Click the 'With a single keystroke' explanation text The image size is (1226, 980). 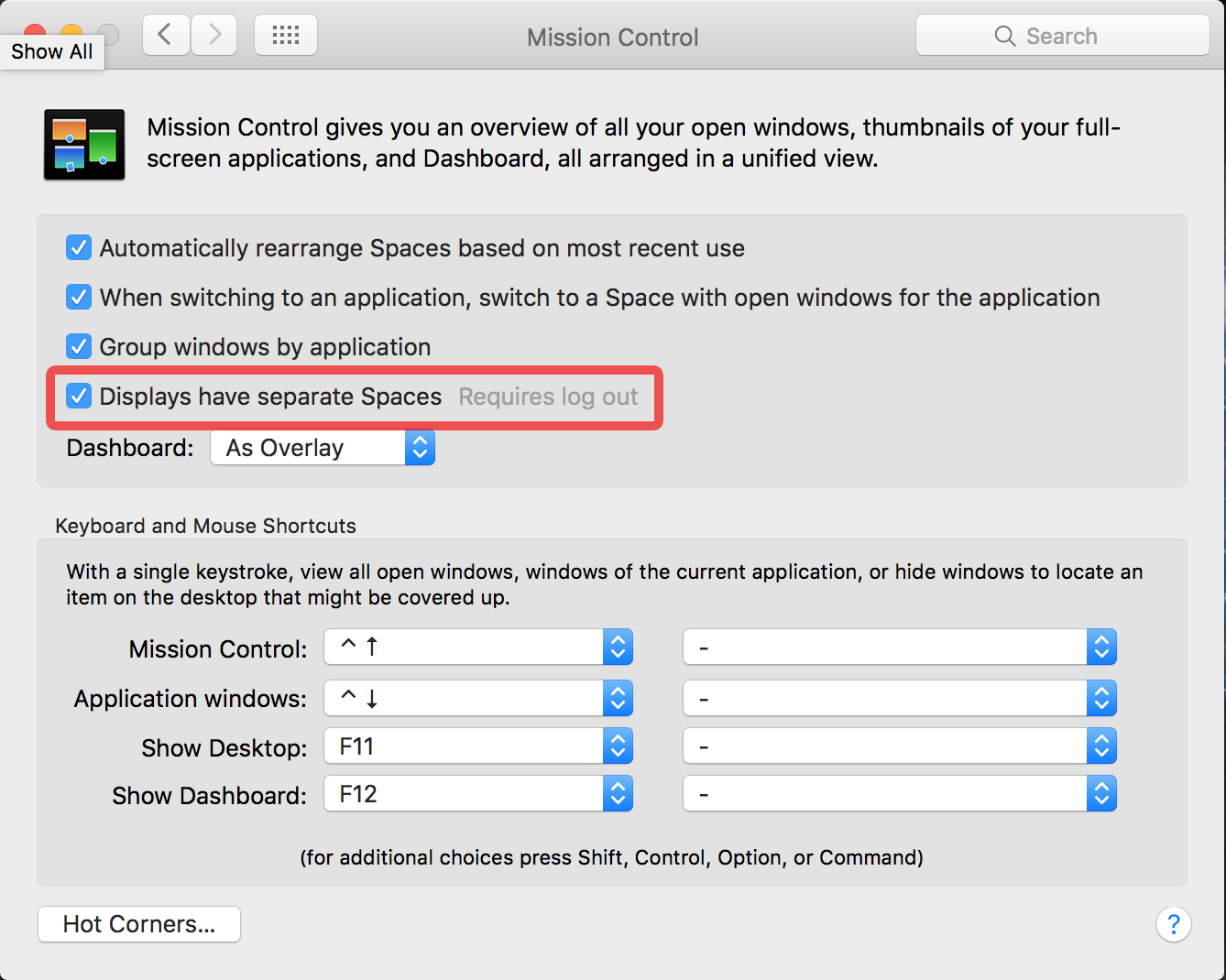604,584
